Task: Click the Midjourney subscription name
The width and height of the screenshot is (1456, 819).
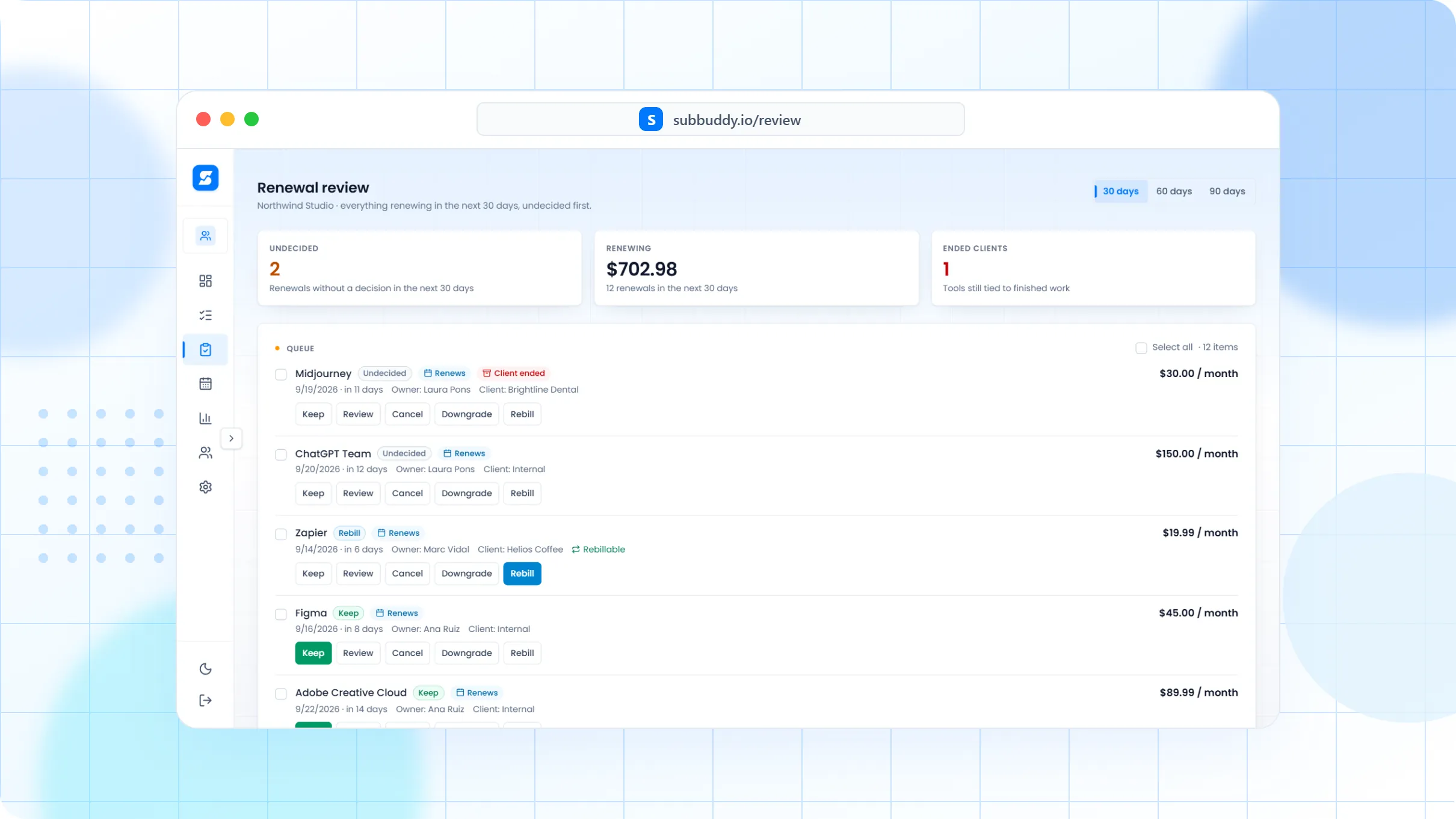Action: pyautogui.click(x=323, y=373)
